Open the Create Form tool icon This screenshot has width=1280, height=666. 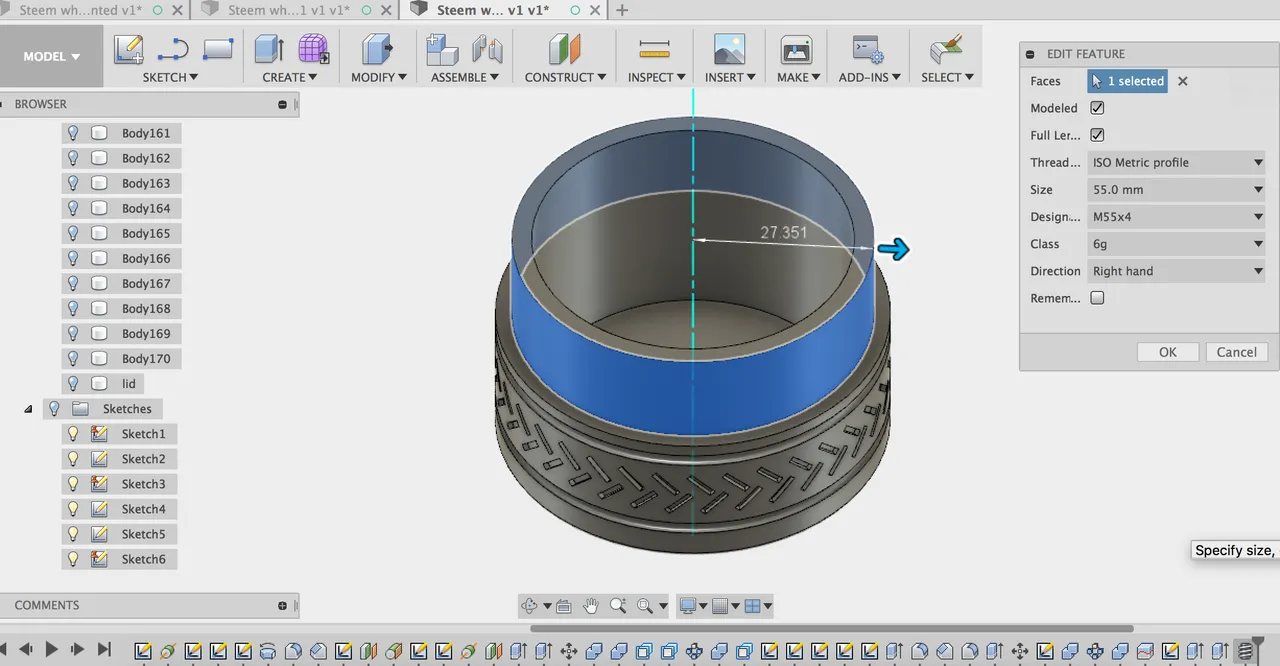point(314,49)
